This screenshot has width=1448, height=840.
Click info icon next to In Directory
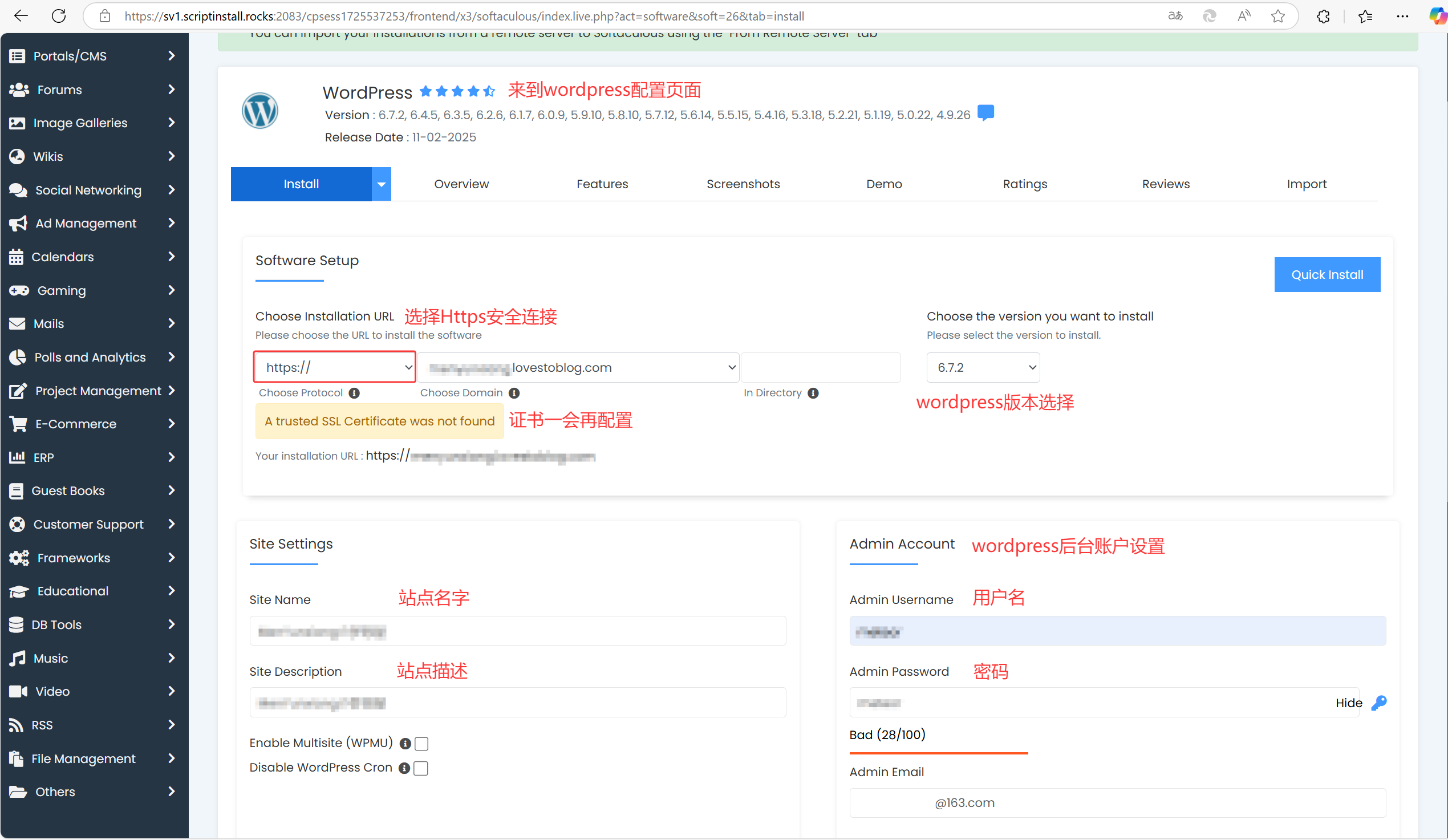coord(813,393)
